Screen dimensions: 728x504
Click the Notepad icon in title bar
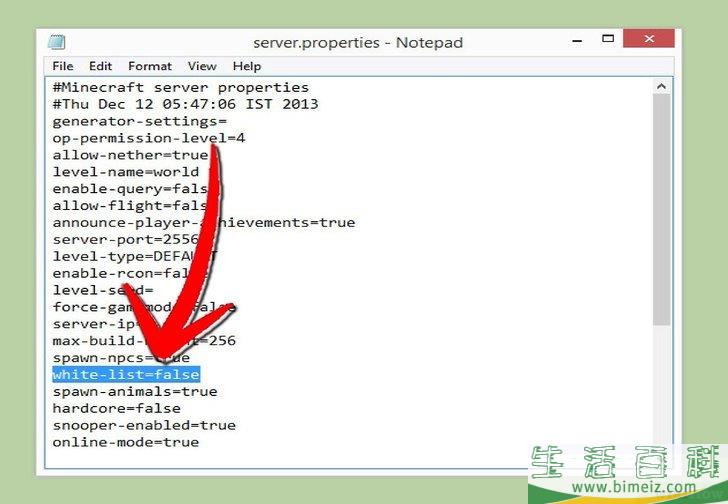57,42
